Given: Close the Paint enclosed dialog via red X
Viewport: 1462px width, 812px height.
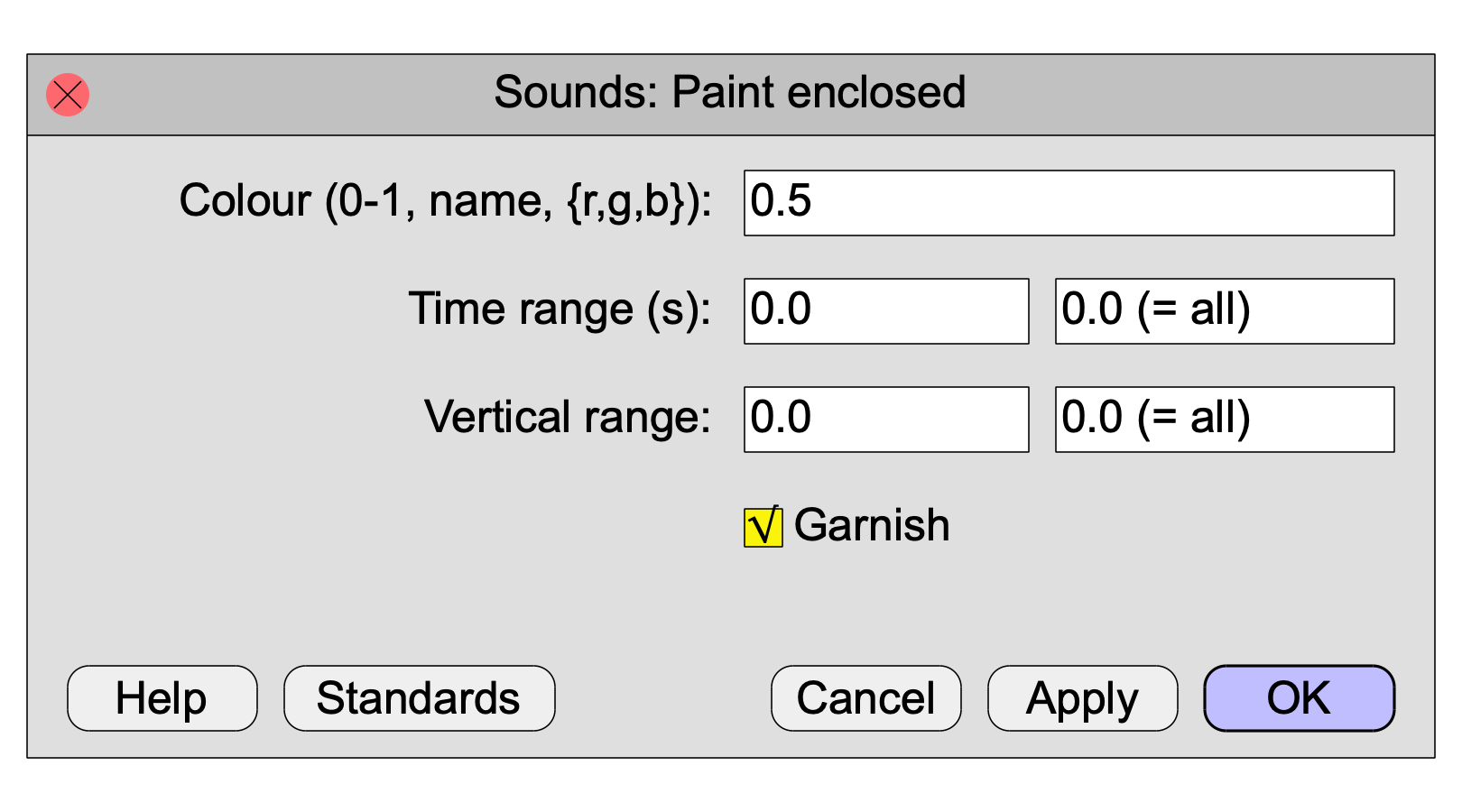Looking at the screenshot, I should [x=68, y=95].
